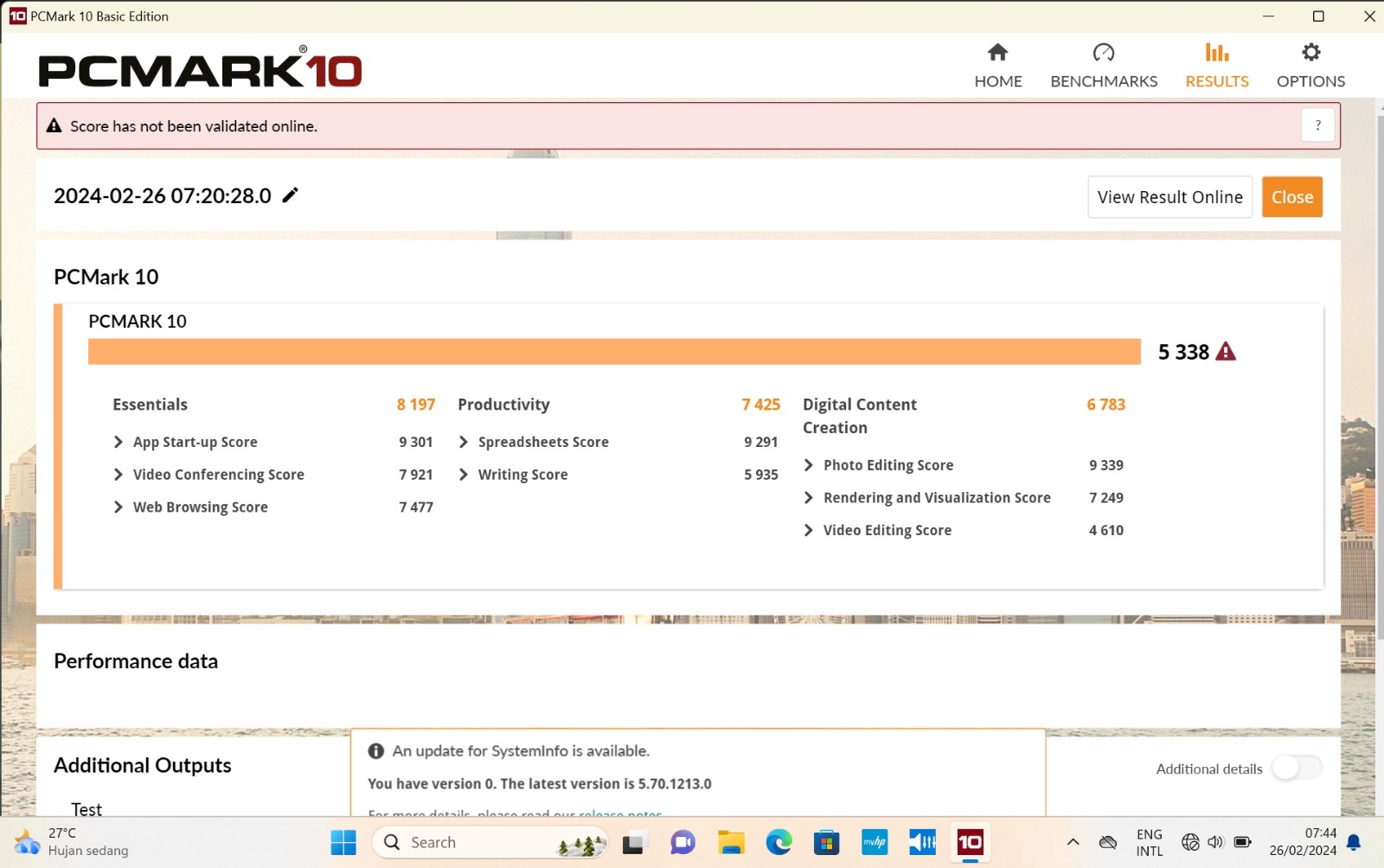
Task: Click the question mark help button
Action: (1317, 125)
